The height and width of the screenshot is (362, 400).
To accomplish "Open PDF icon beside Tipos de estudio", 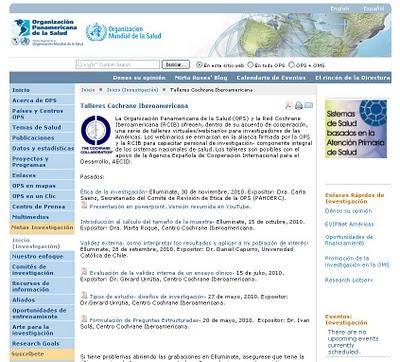I will [84, 295].
